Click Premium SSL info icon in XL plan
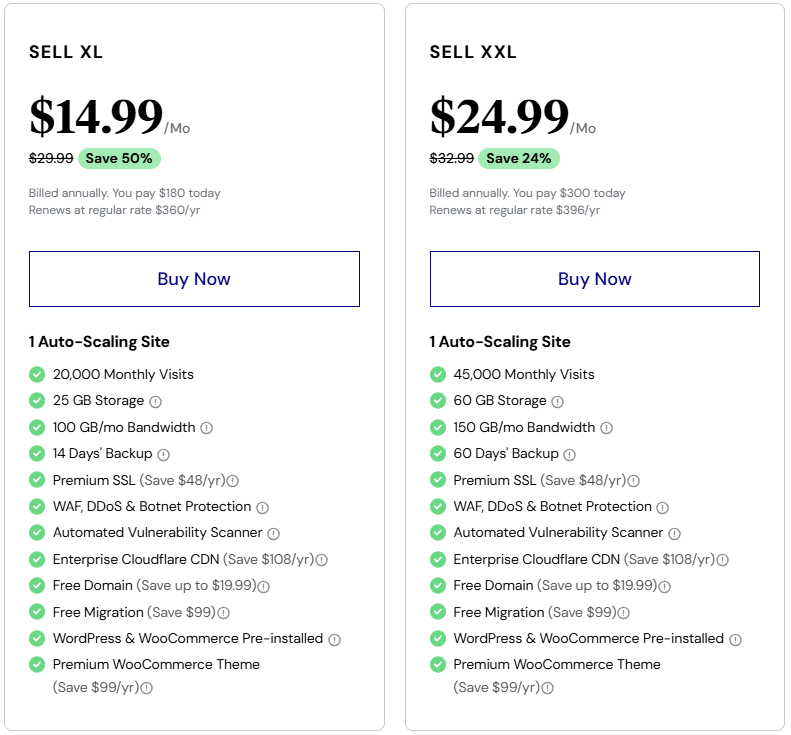This screenshot has height=735, width=791. (233, 481)
